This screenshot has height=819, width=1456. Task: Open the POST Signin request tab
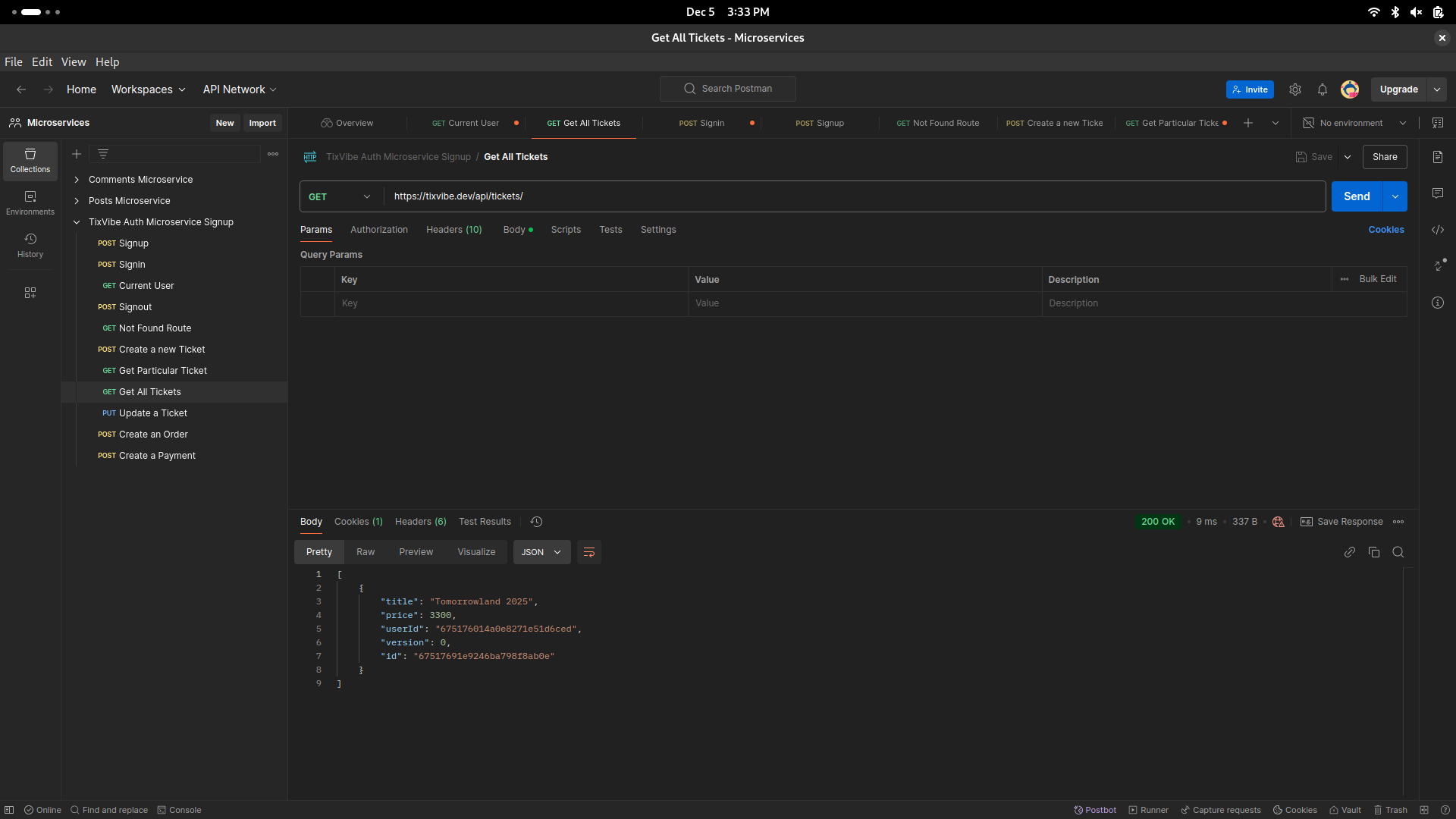point(702,123)
